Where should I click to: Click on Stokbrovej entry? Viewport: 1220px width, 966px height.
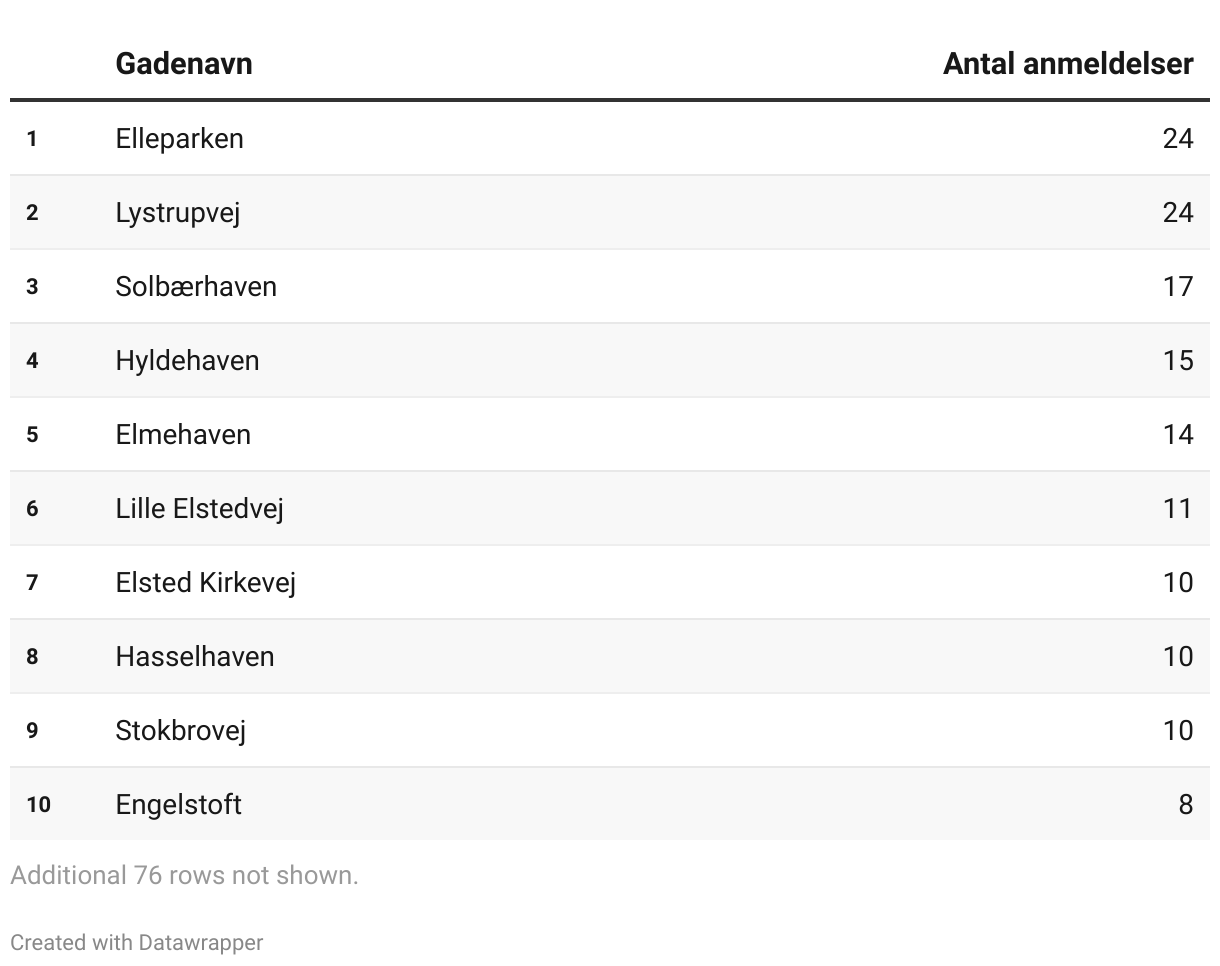pyautogui.click(x=180, y=730)
